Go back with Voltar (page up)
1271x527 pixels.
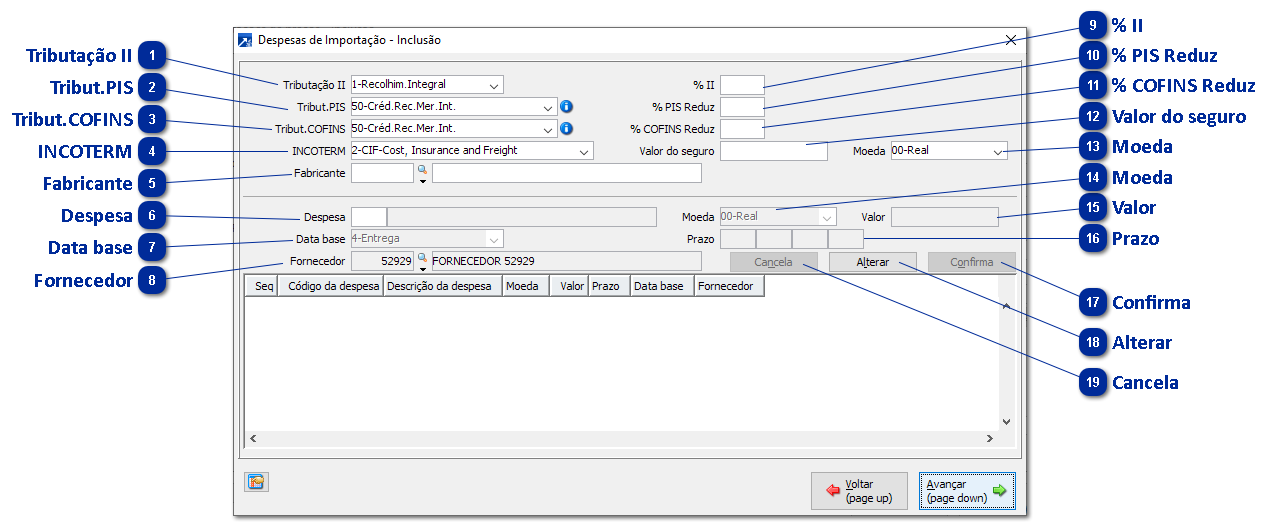(860, 491)
